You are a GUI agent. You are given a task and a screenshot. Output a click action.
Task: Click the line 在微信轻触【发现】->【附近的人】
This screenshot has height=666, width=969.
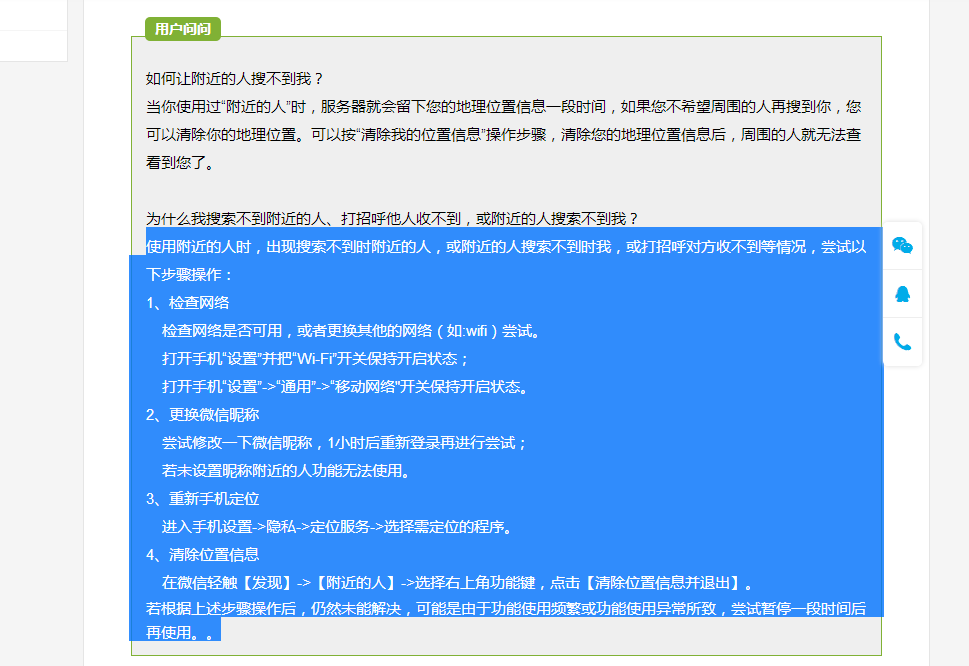[458, 583]
